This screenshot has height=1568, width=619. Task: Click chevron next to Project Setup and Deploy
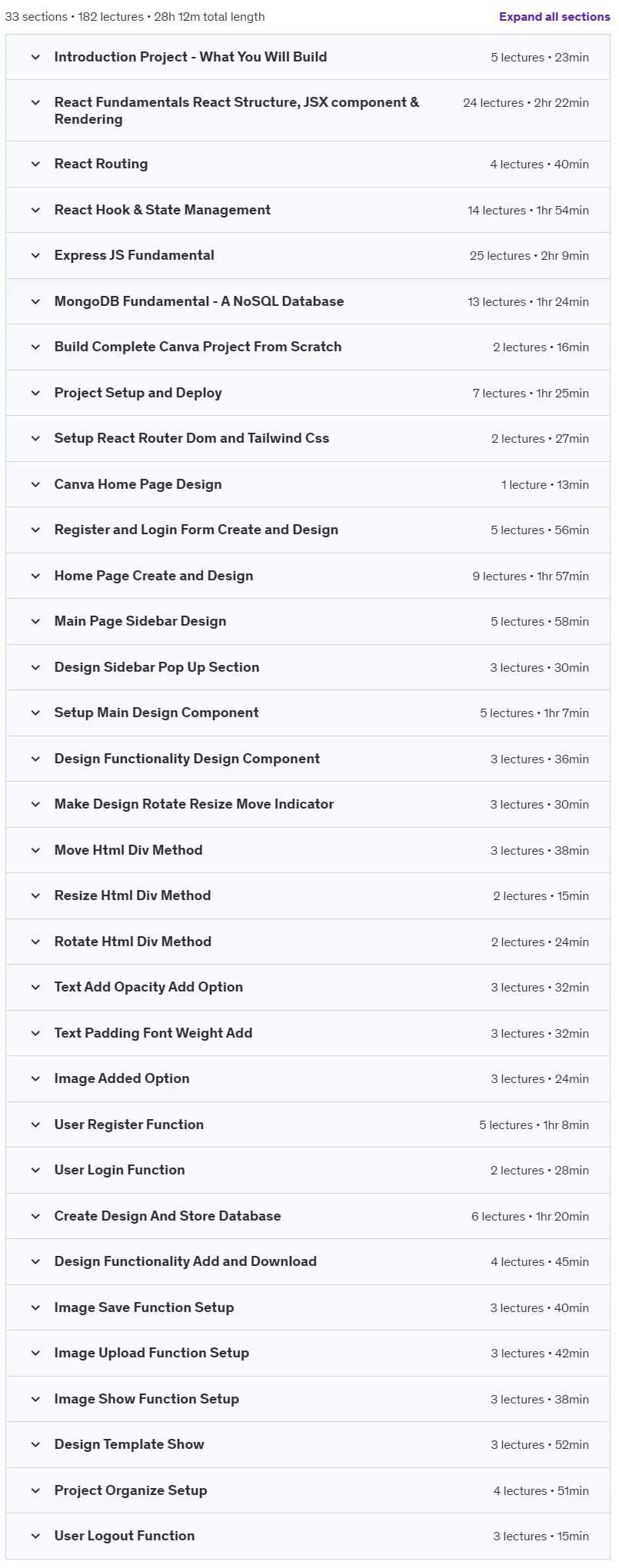pos(35,393)
